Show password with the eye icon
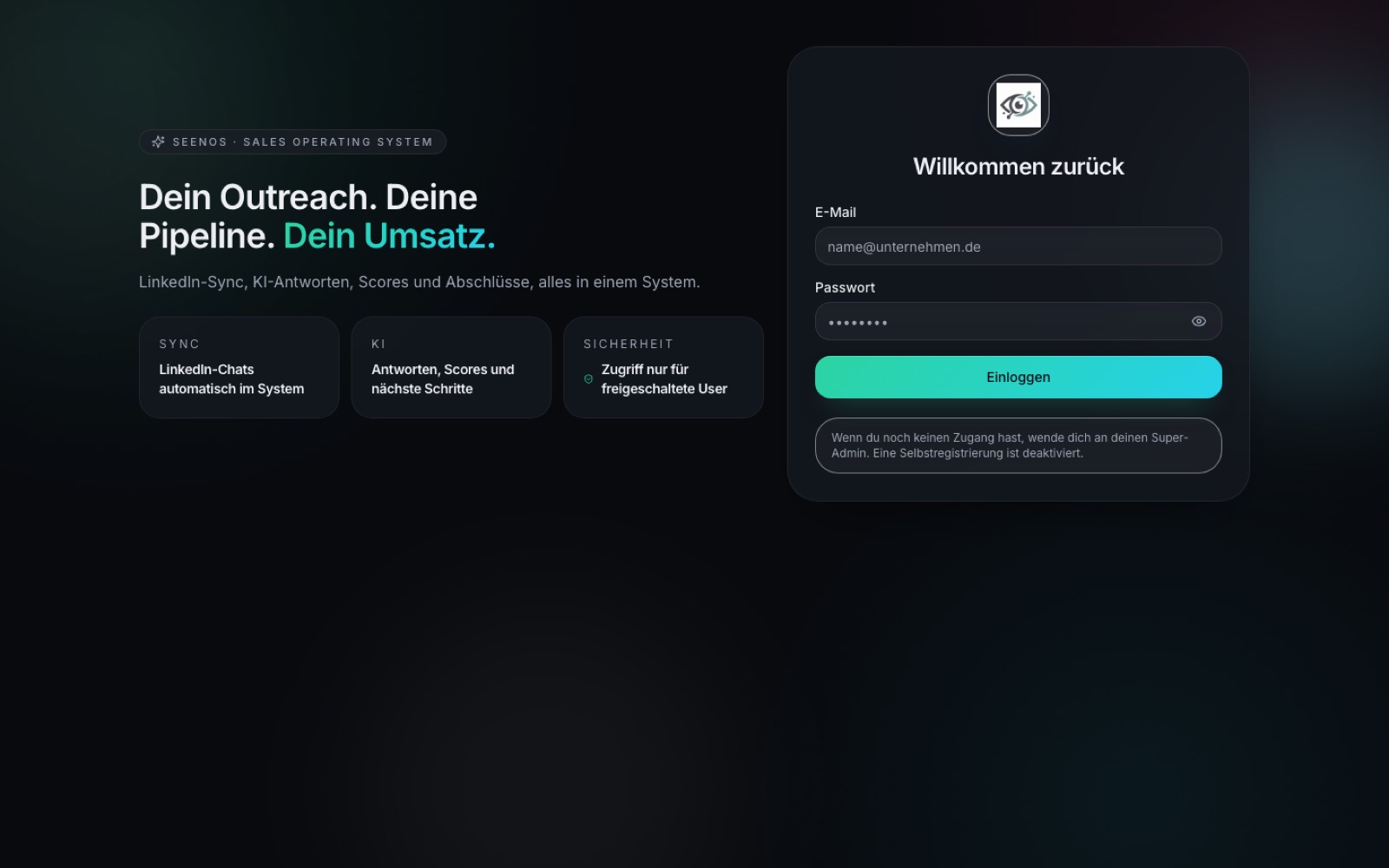The image size is (1389, 868). (1199, 321)
